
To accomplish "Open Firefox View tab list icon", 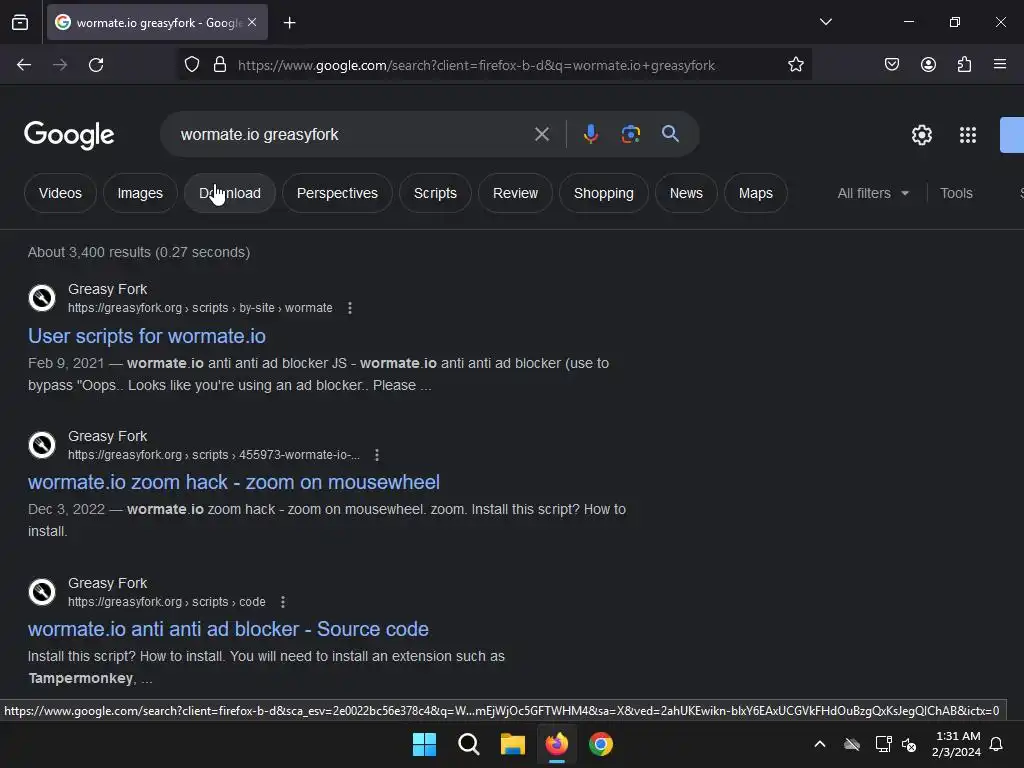I will (20, 22).
